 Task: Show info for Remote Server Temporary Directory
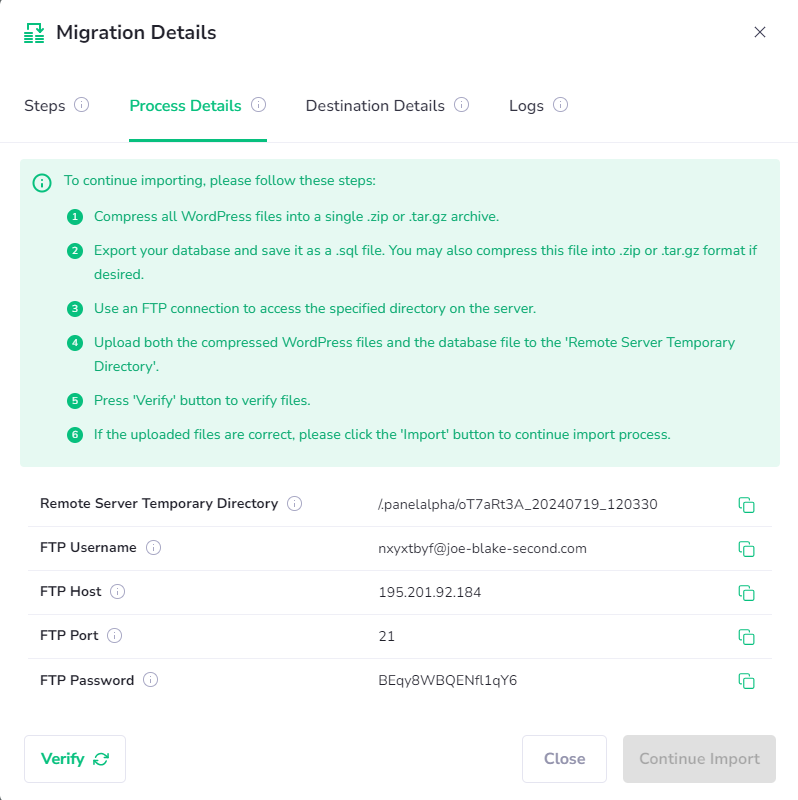click(294, 504)
